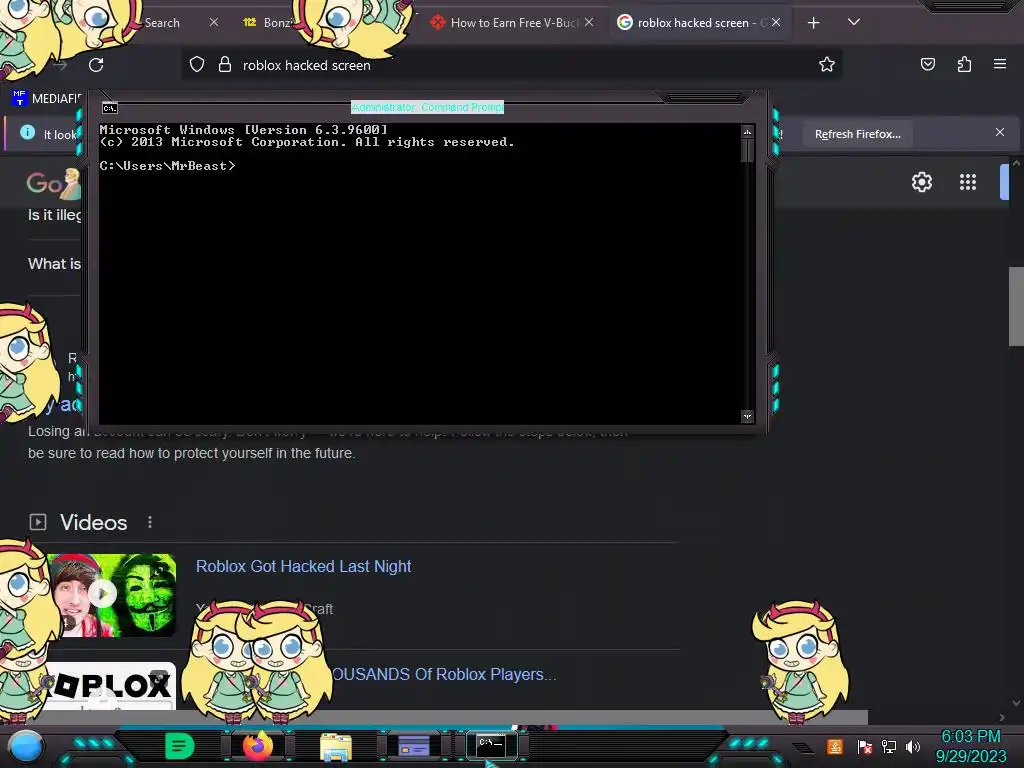
Task: Reload the page with Firefox refresh icon
Action: tap(96, 65)
